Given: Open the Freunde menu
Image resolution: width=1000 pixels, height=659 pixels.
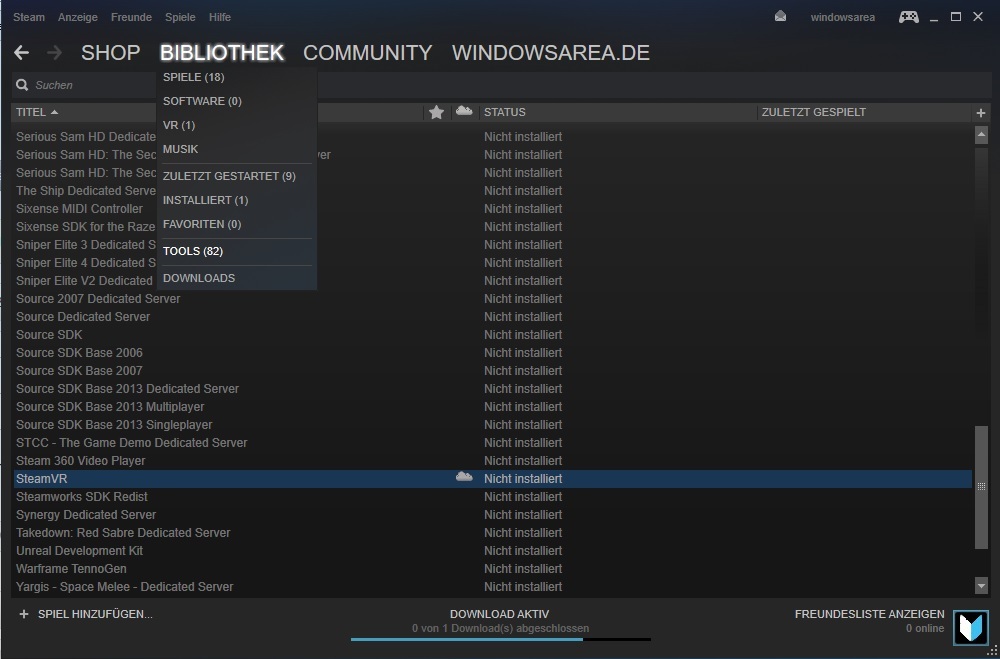Looking at the screenshot, I should click(131, 17).
